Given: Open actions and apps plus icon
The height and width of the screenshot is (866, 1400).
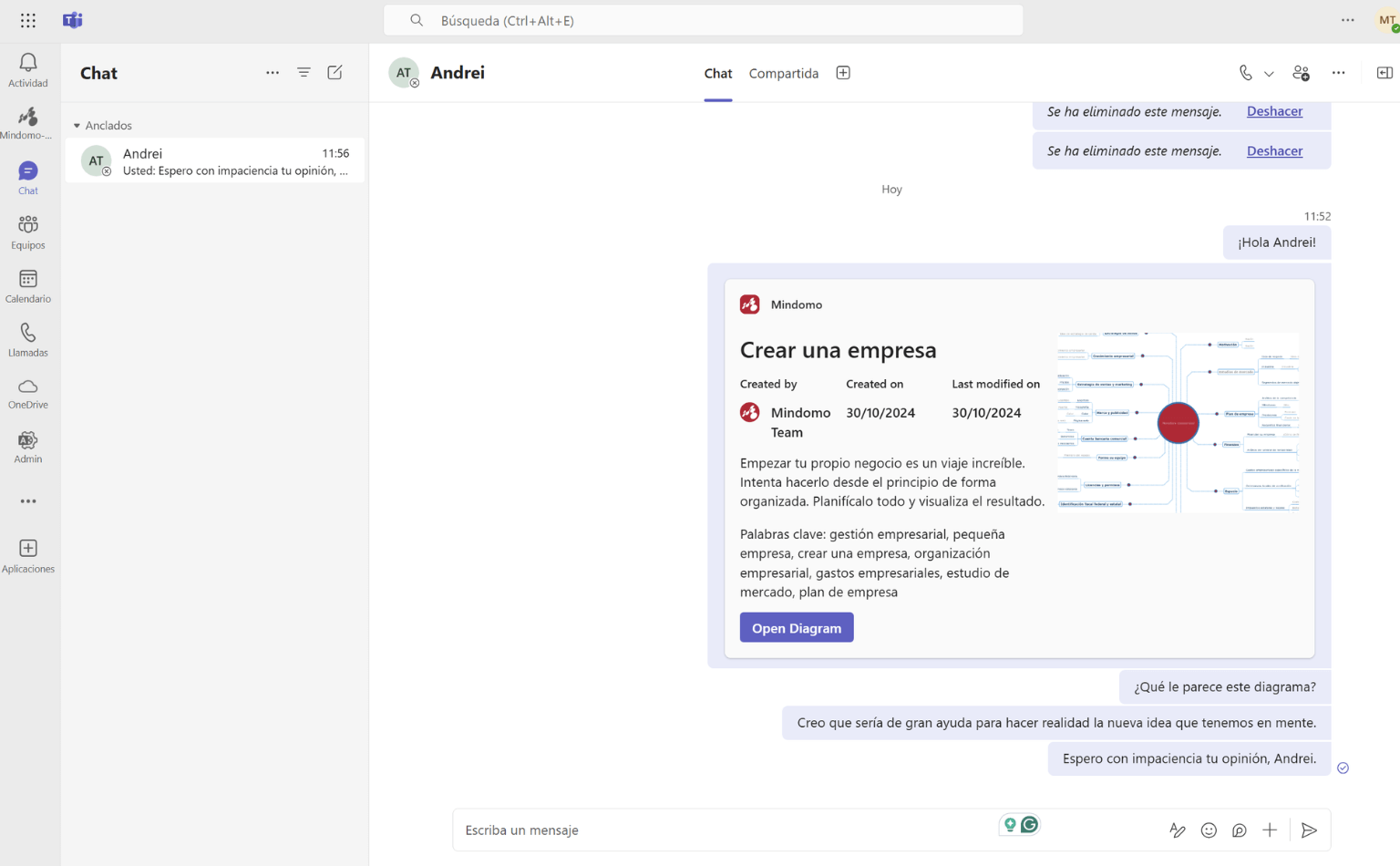Looking at the screenshot, I should (1270, 830).
